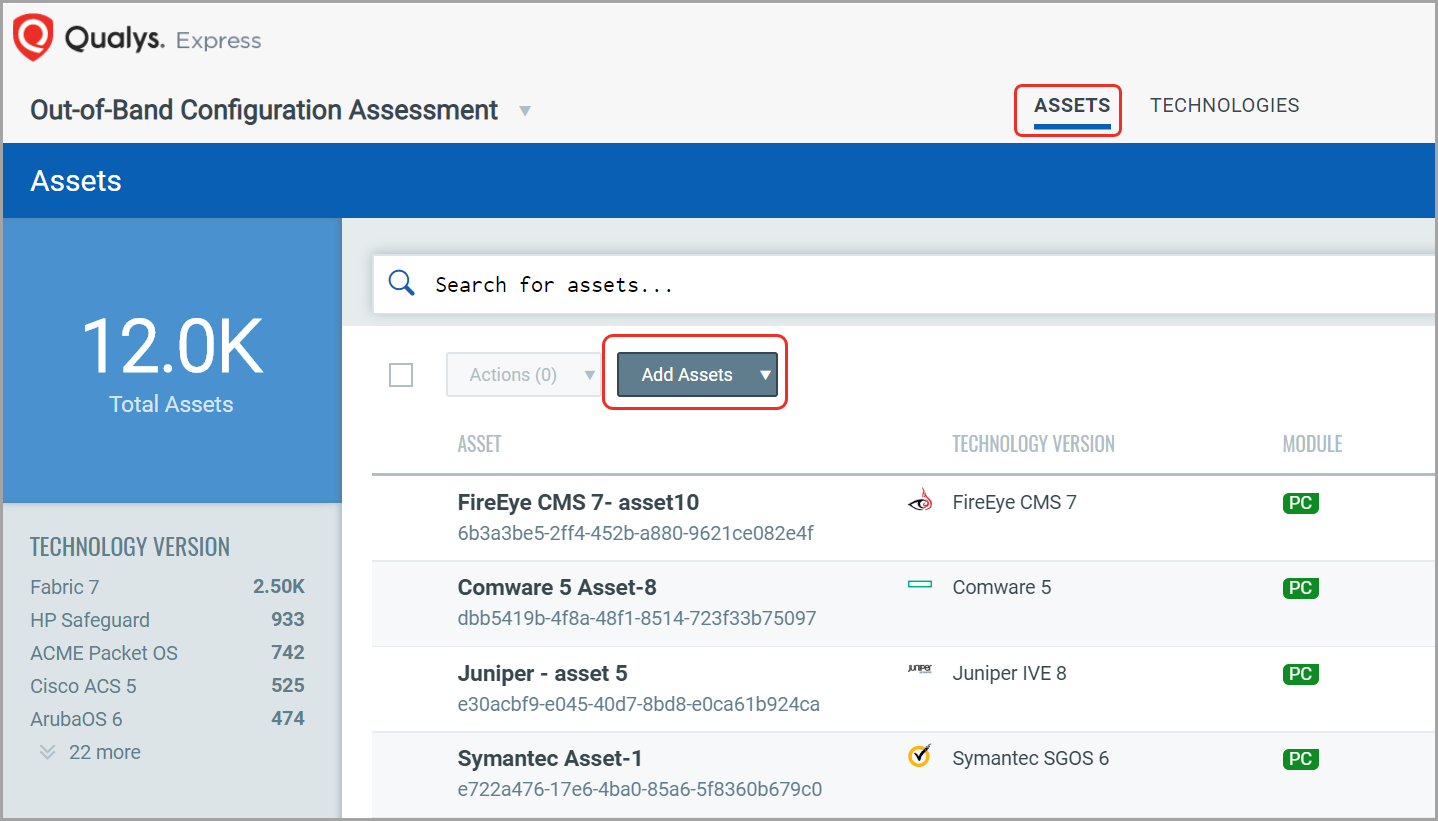
Task: Click the green Comware logo icon
Action: click(919, 585)
